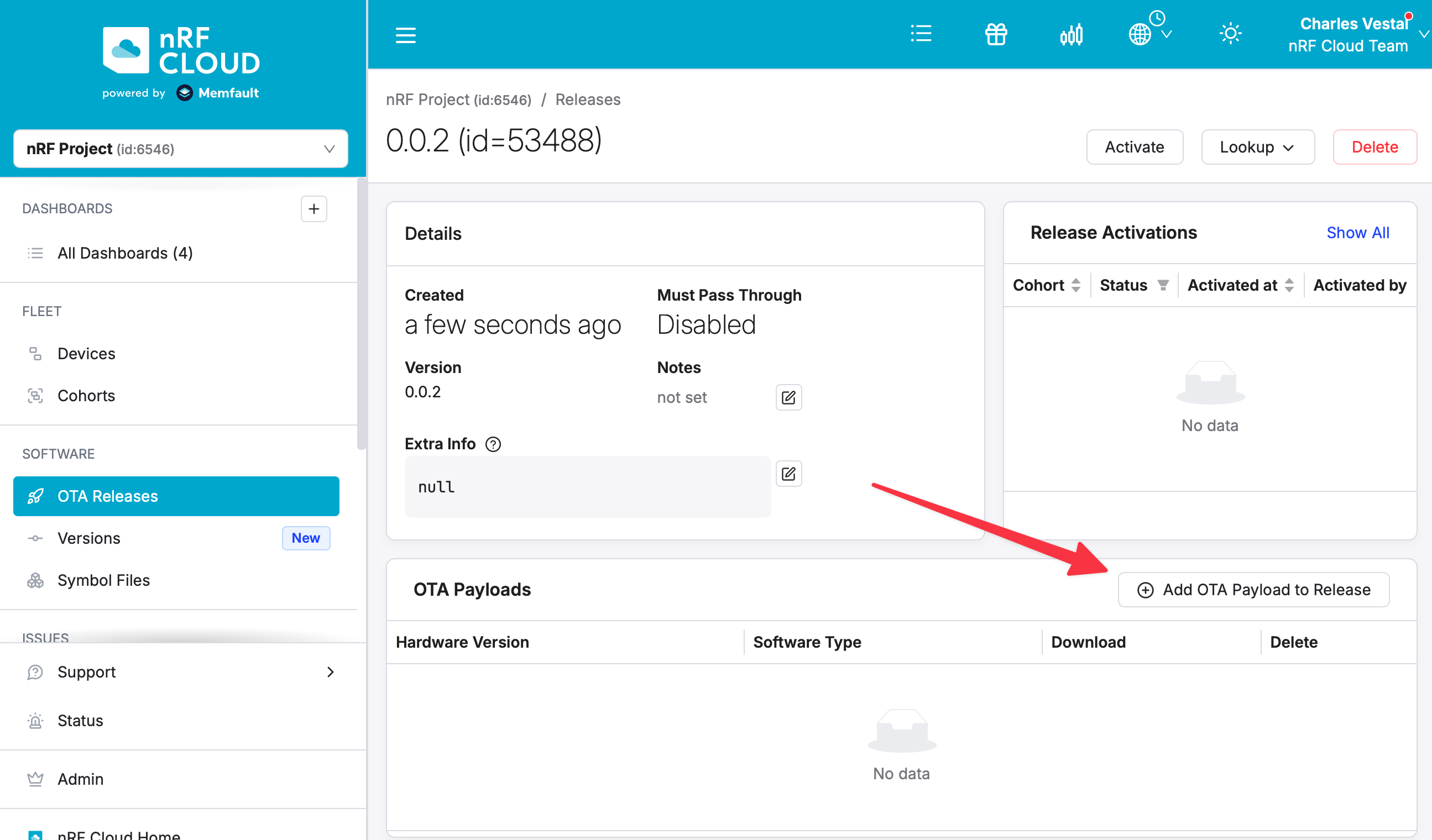Click the Extra Info help icon

pos(493,444)
